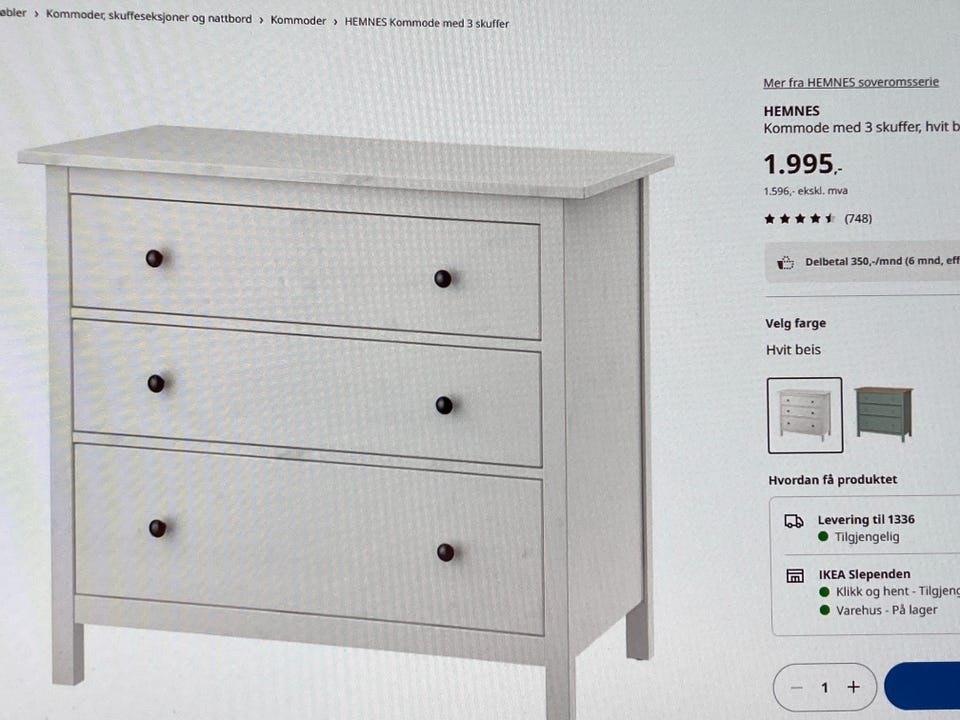Screen dimensions: 960x720
Task: Select the grey-green dresser color variant
Action: coord(883,413)
